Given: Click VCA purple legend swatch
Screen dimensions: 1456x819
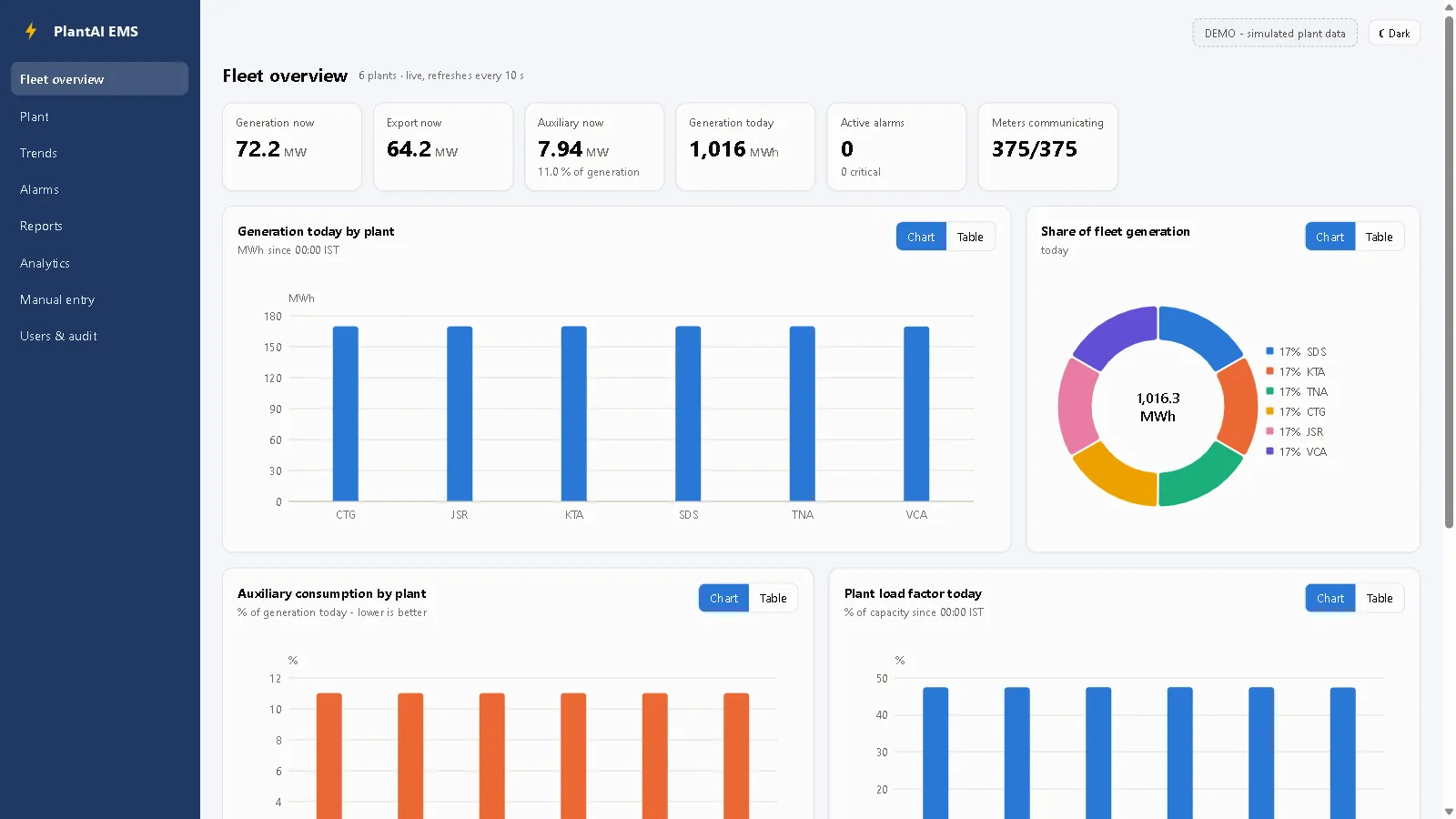Looking at the screenshot, I should coord(1269,451).
